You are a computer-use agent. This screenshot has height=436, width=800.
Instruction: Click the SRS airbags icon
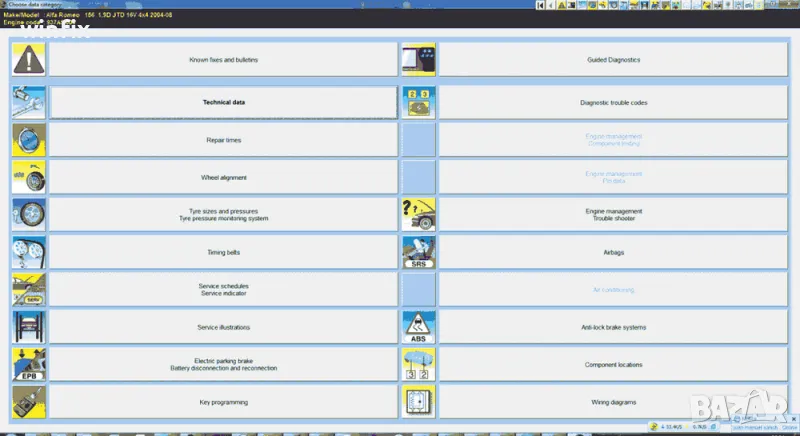click(x=418, y=252)
